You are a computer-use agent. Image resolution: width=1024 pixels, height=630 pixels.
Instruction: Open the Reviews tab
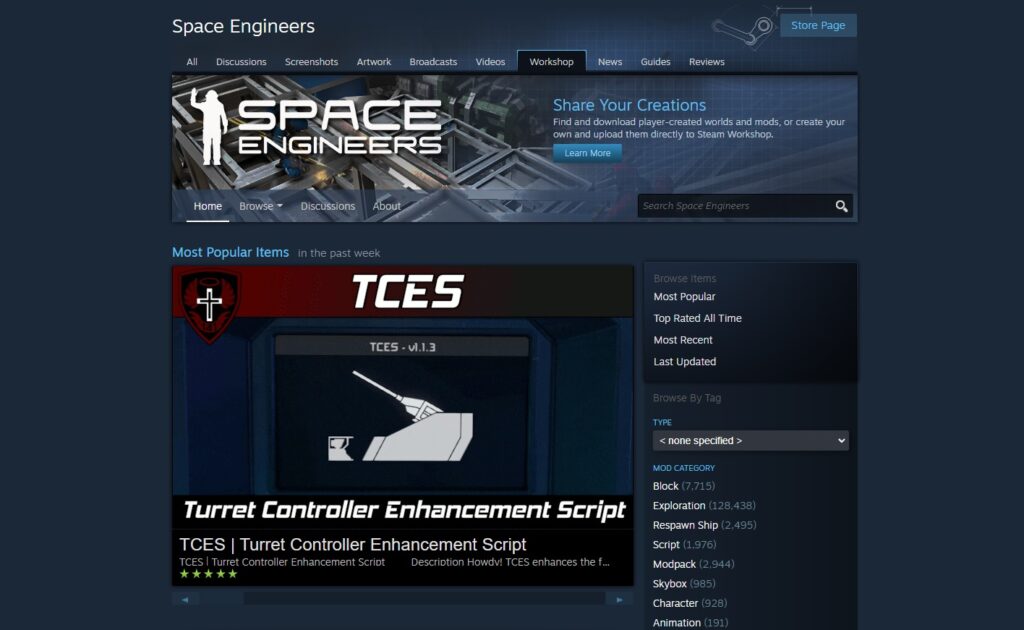[x=707, y=62]
